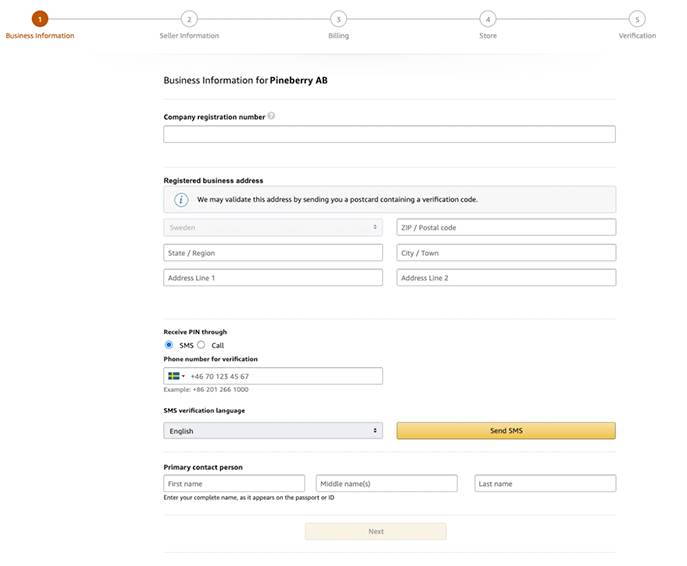
Task: Click the Next button
Action: coord(375,531)
